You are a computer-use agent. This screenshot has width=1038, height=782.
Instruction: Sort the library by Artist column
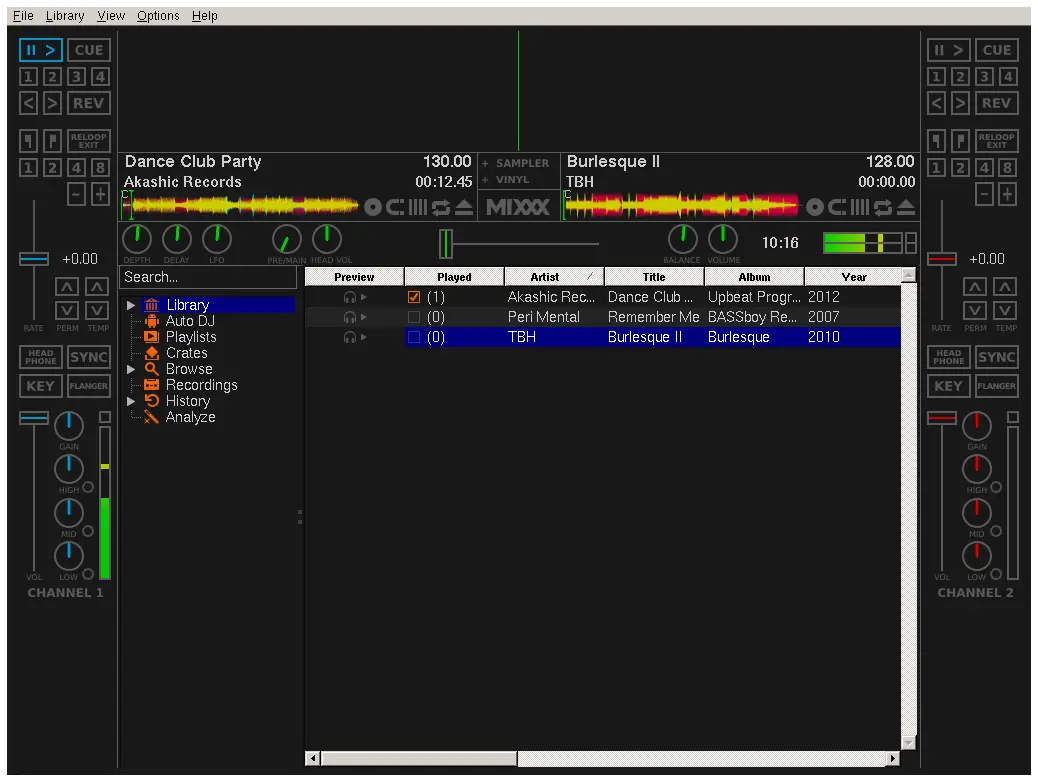tap(554, 277)
